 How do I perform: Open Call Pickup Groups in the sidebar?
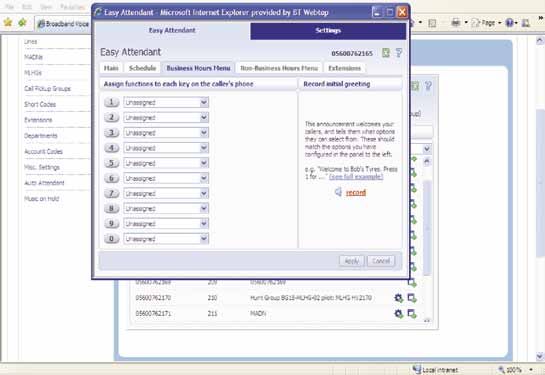(x=47, y=89)
